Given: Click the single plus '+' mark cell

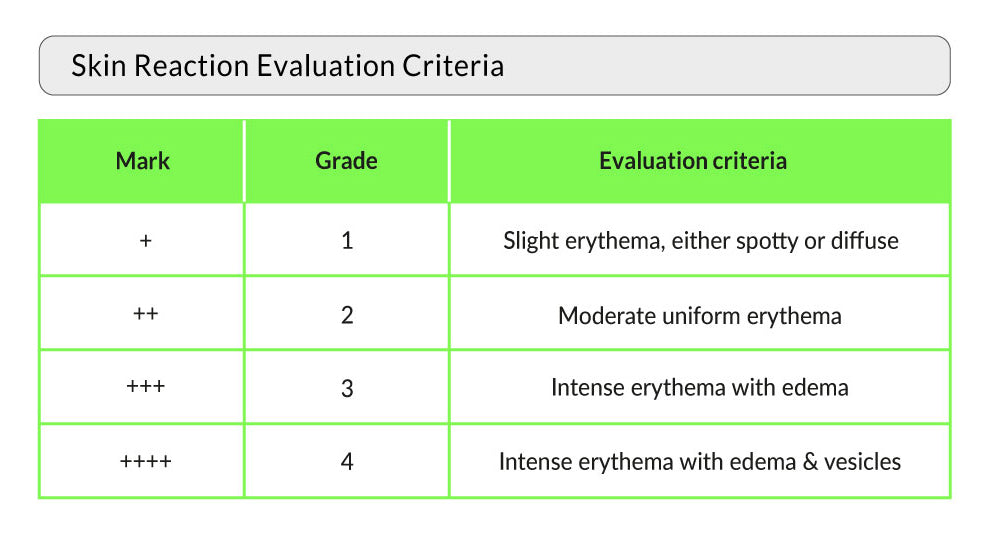Looking at the screenshot, I should click(146, 241).
